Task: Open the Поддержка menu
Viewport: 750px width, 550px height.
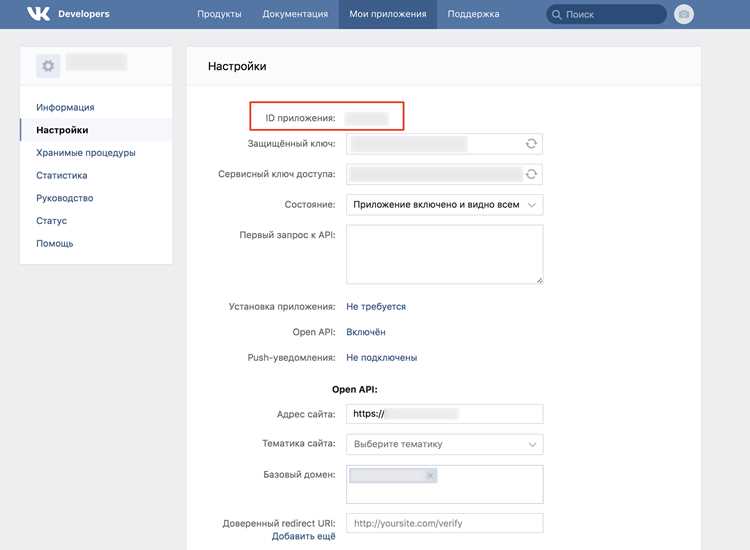Action: click(x=474, y=14)
